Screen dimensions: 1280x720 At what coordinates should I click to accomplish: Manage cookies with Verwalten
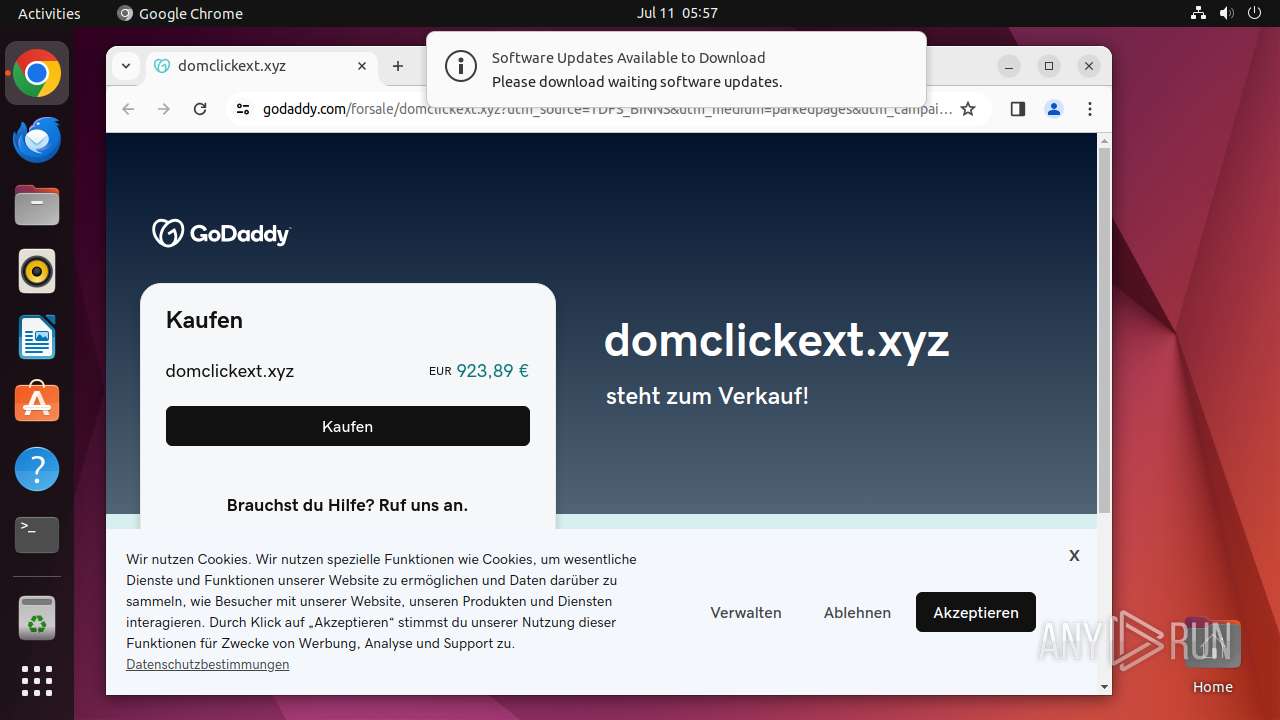(746, 613)
